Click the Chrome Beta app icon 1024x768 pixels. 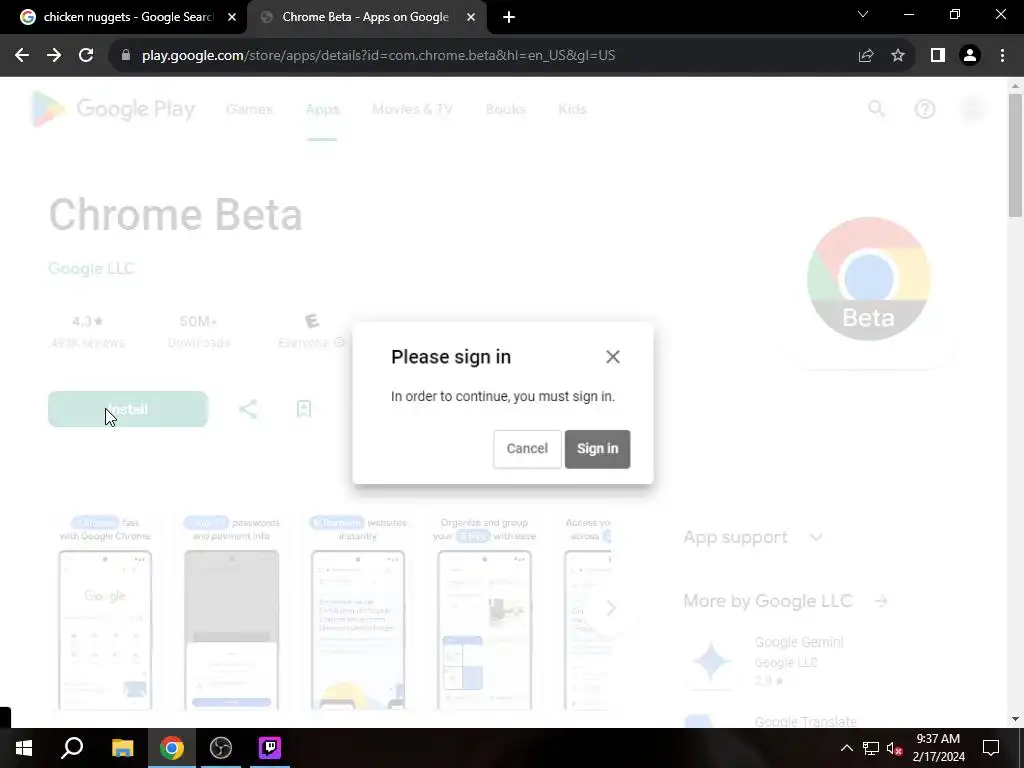(x=869, y=279)
